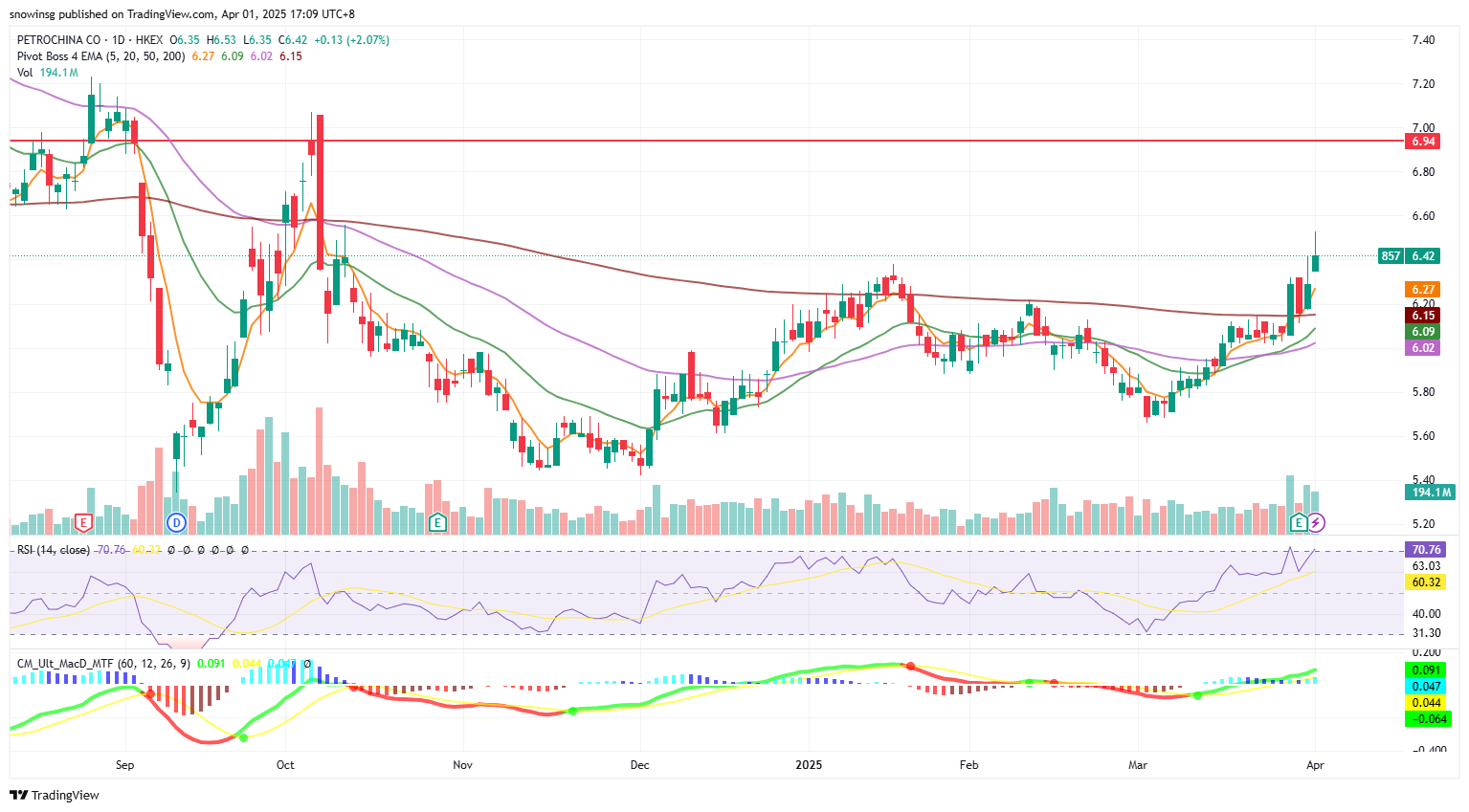Viewport: 1469px width, 812px height.
Task: Open the green E earnings marker near April
Action: pyautogui.click(x=1299, y=522)
